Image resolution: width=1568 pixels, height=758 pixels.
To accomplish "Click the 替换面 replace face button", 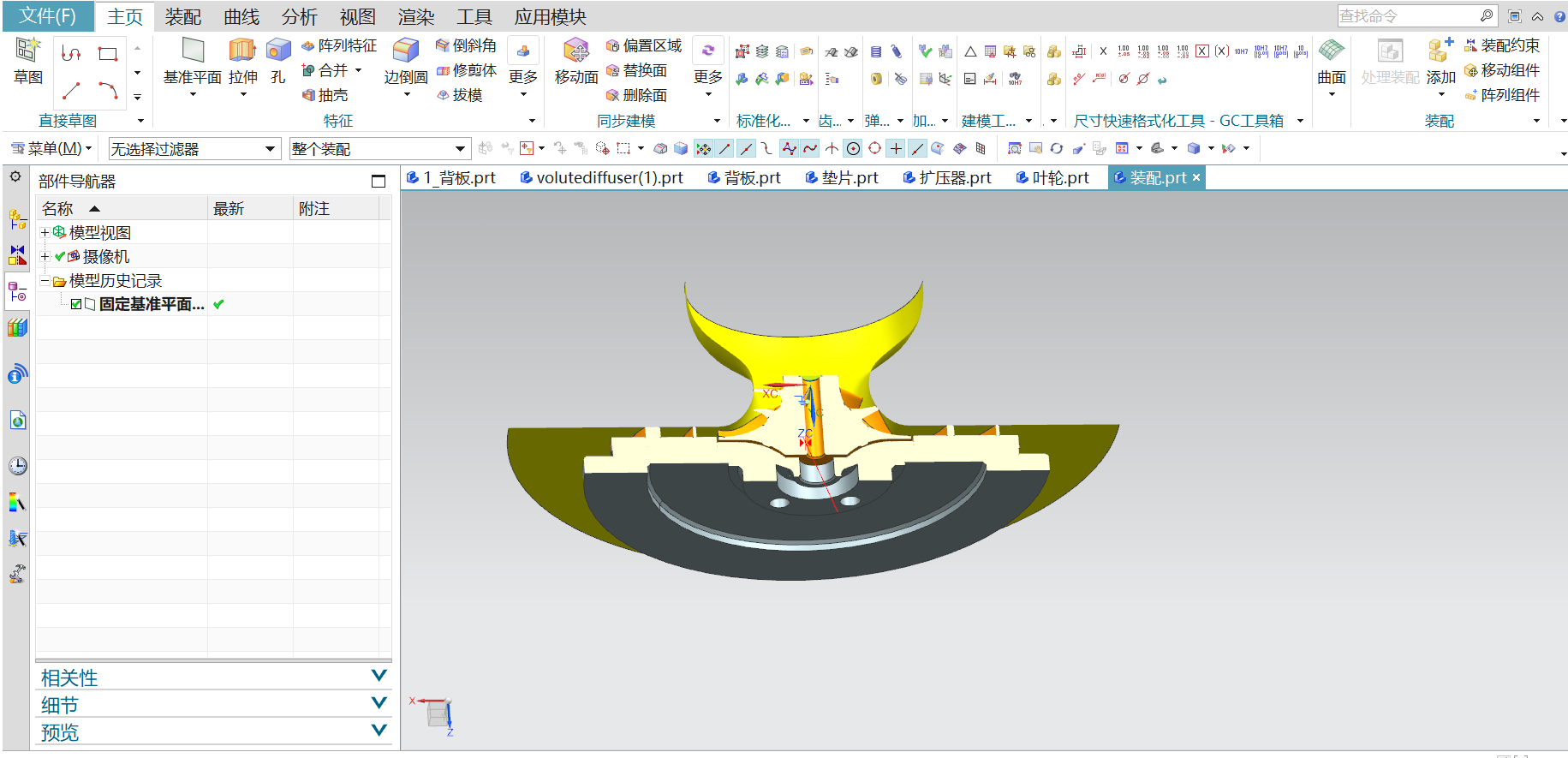I will (636, 70).
